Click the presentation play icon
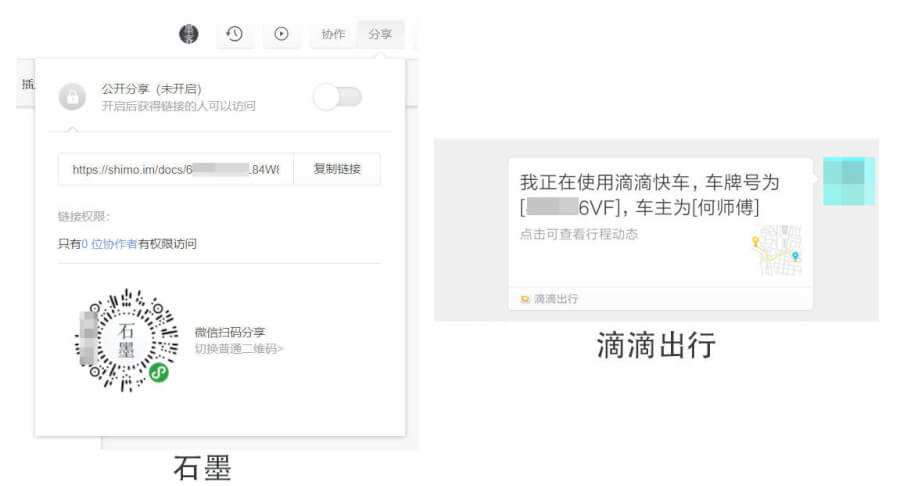The width and height of the screenshot is (900, 486). click(x=282, y=34)
